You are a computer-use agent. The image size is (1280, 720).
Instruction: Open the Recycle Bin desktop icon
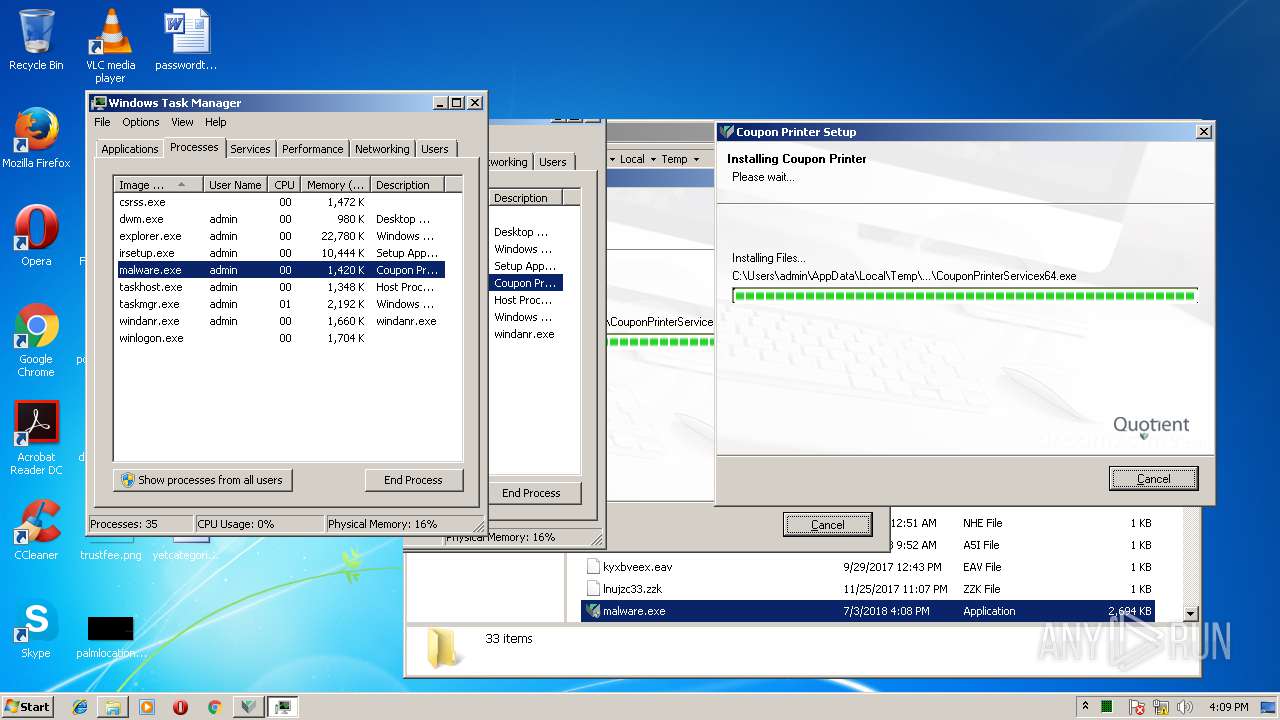pyautogui.click(x=36, y=40)
